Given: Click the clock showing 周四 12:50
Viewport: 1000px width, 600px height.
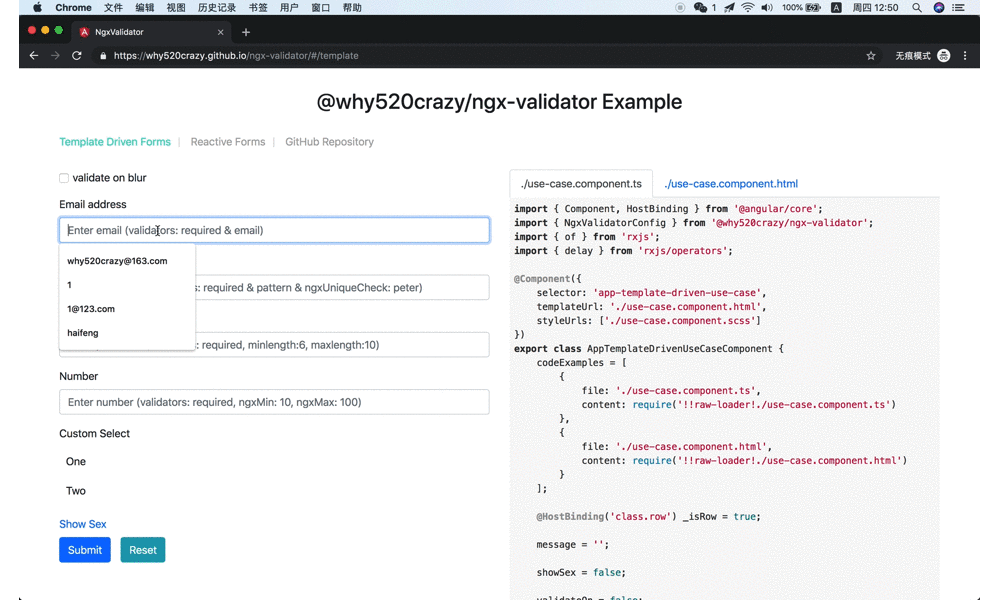Looking at the screenshot, I should 875,8.
